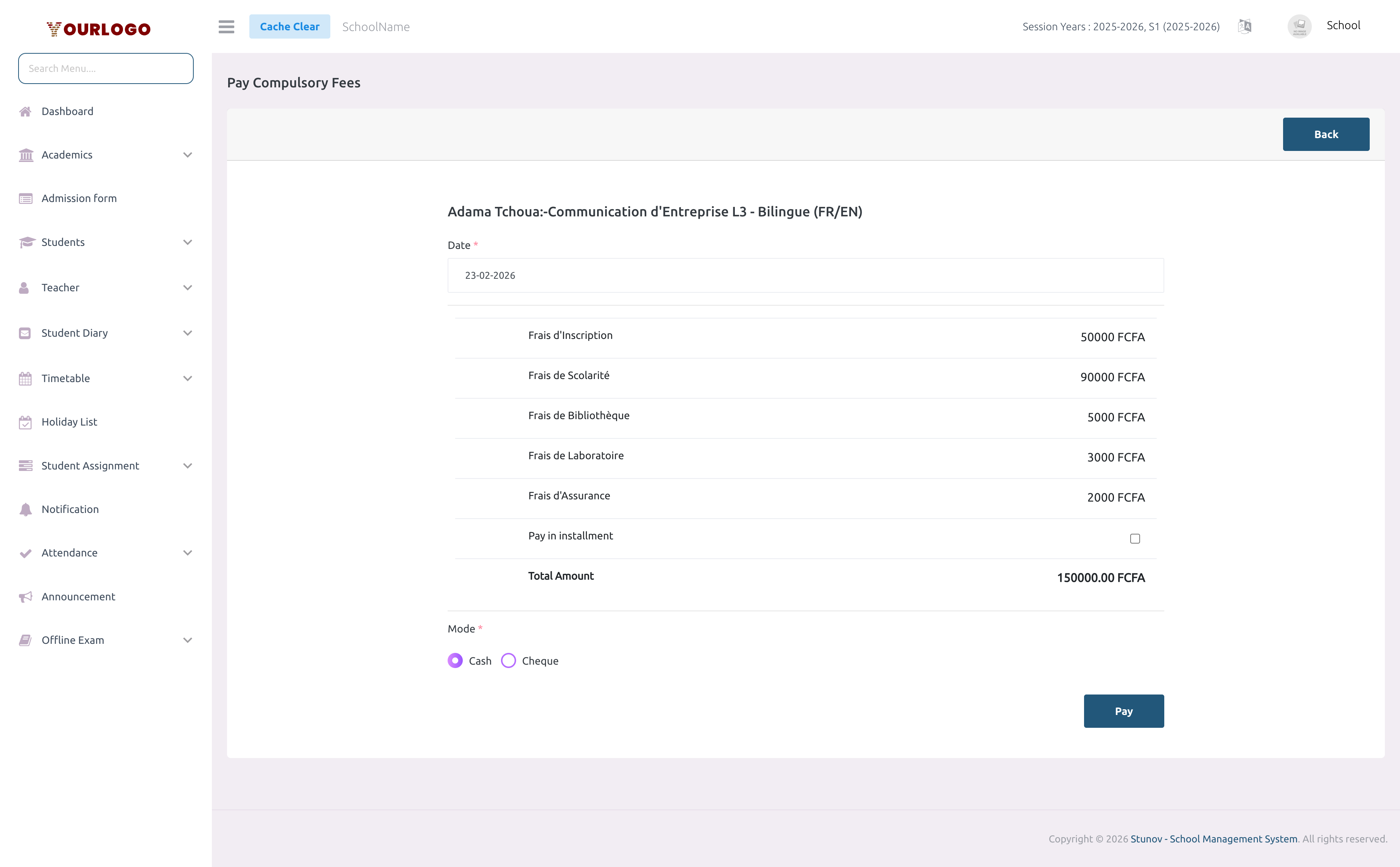Expand the Teacher menu chevron
This screenshot has height=867, width=1400.
pos(188,287)
